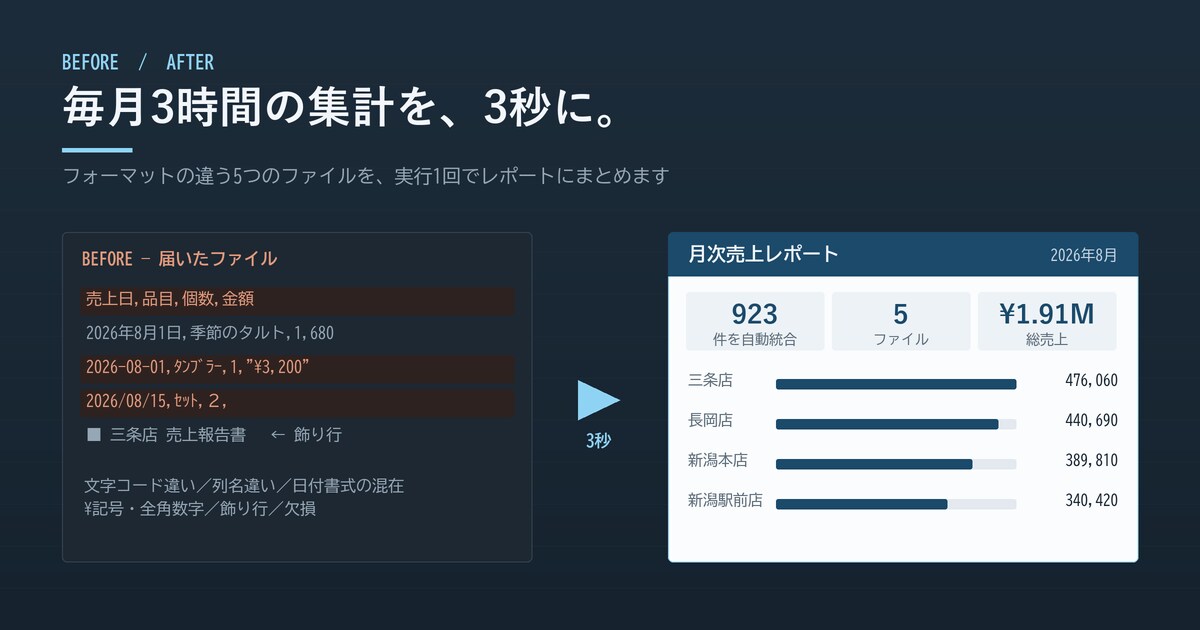Viewport: 1200px width, 630px height.
Task: Click the value '340,420'
Action: click(1092, 501)
